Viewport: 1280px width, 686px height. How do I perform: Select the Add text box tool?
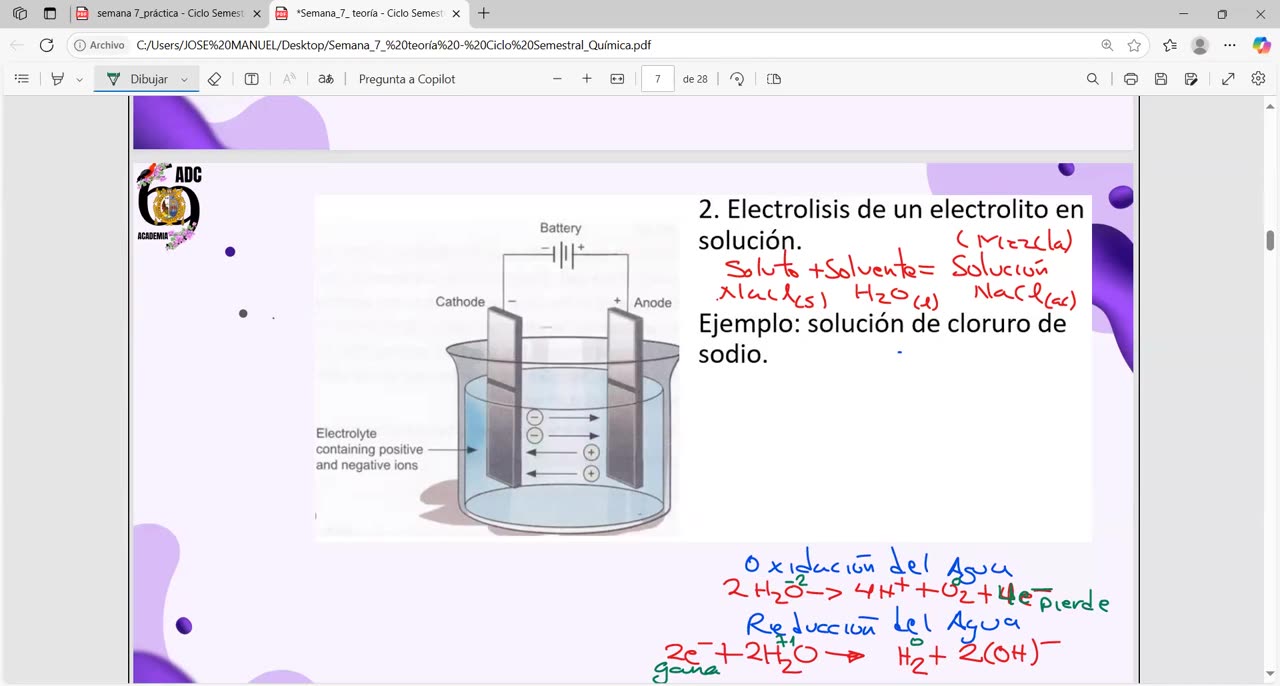pyautogui.click(x=251, y=79)
